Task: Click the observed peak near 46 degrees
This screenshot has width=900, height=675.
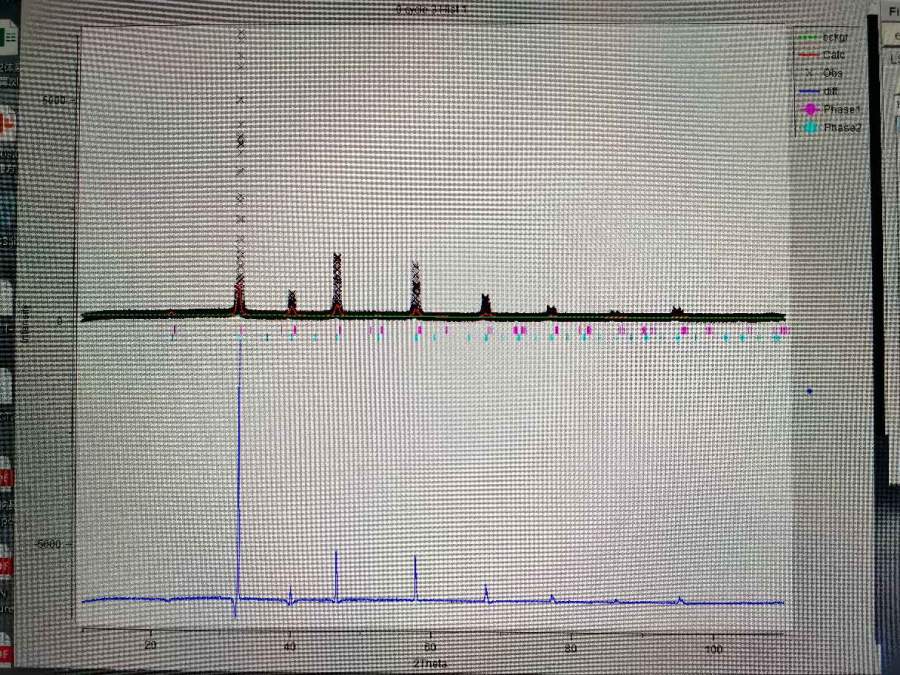Action: pos(337,280)
